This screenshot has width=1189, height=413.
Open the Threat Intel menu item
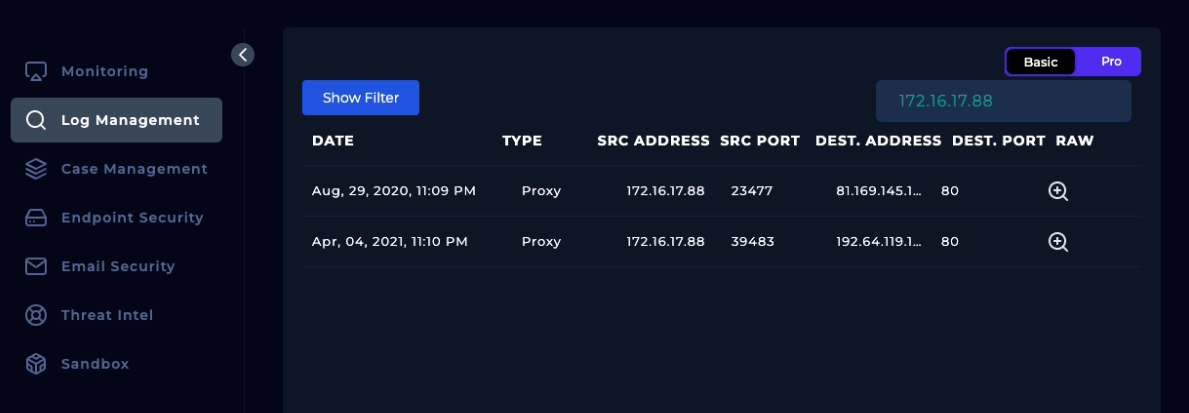107,315
